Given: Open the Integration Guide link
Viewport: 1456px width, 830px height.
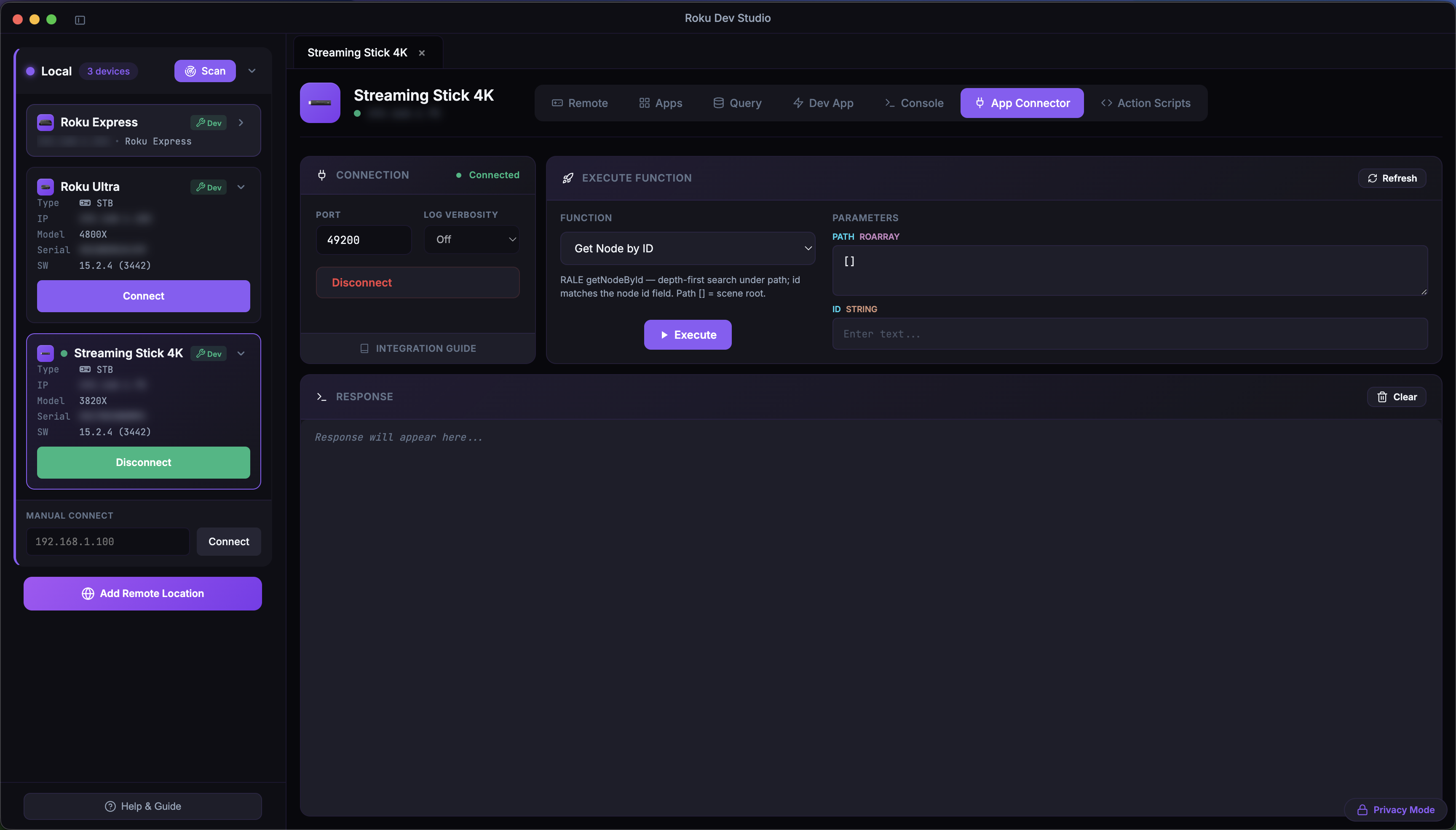Looking at the screenshot, I should coord(418,348).
